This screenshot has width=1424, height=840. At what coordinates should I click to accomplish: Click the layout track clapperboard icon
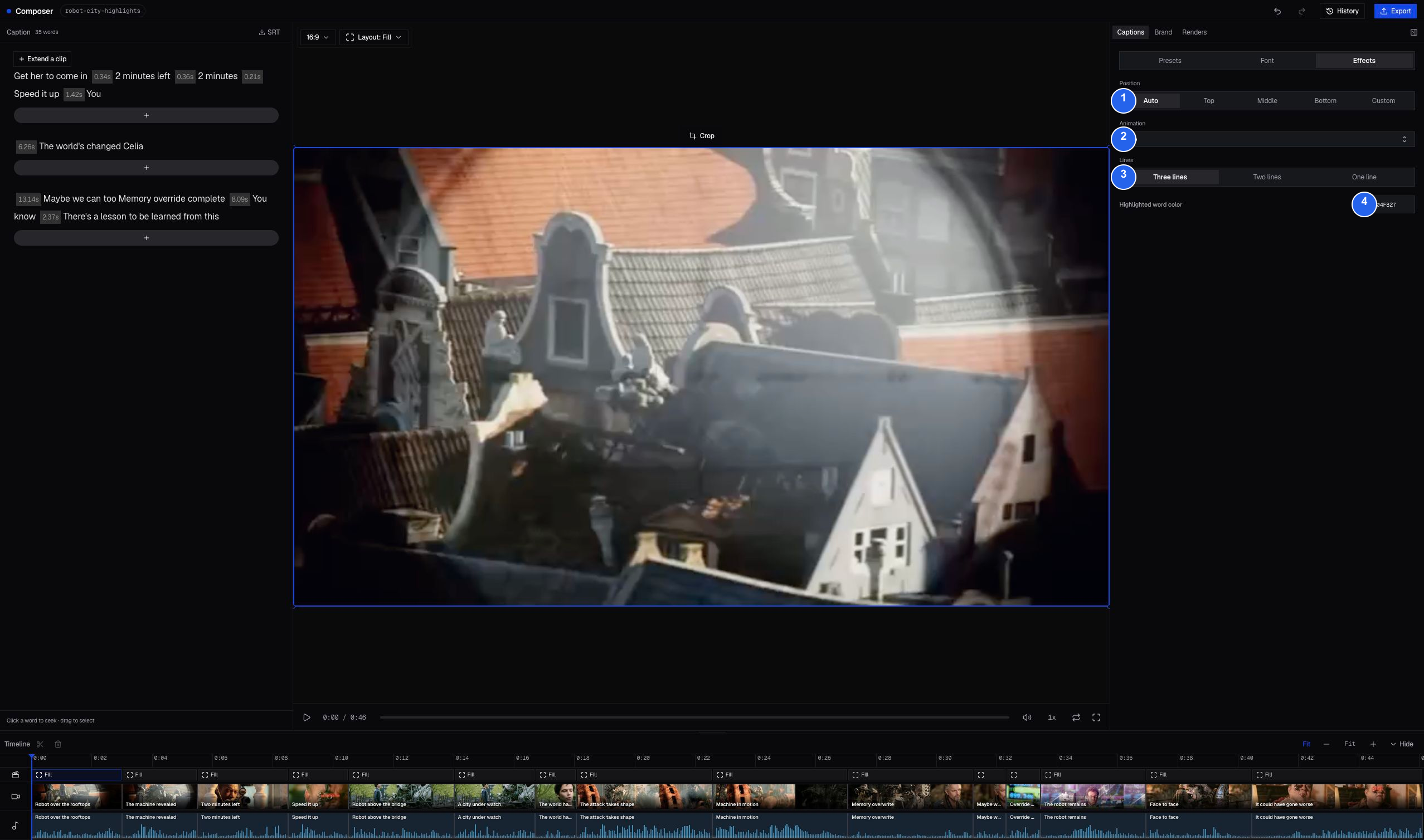[x=15, y=775]
